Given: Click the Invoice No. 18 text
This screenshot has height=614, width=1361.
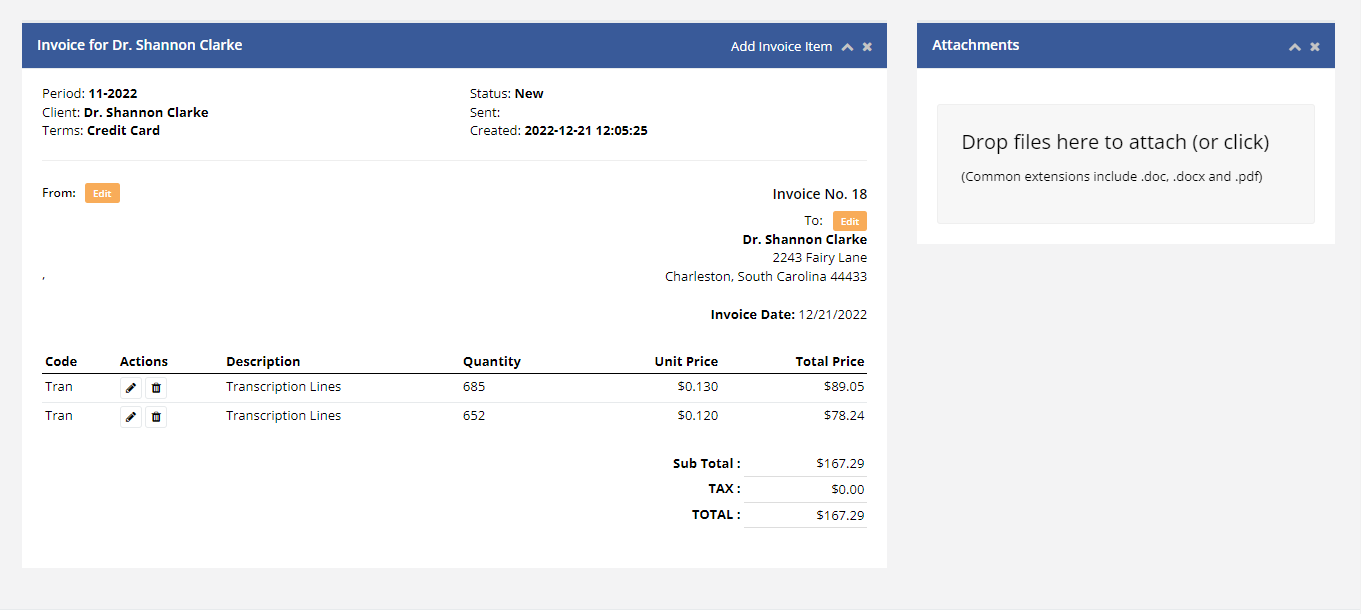Looking at the screenshot, I should point(820,194).
